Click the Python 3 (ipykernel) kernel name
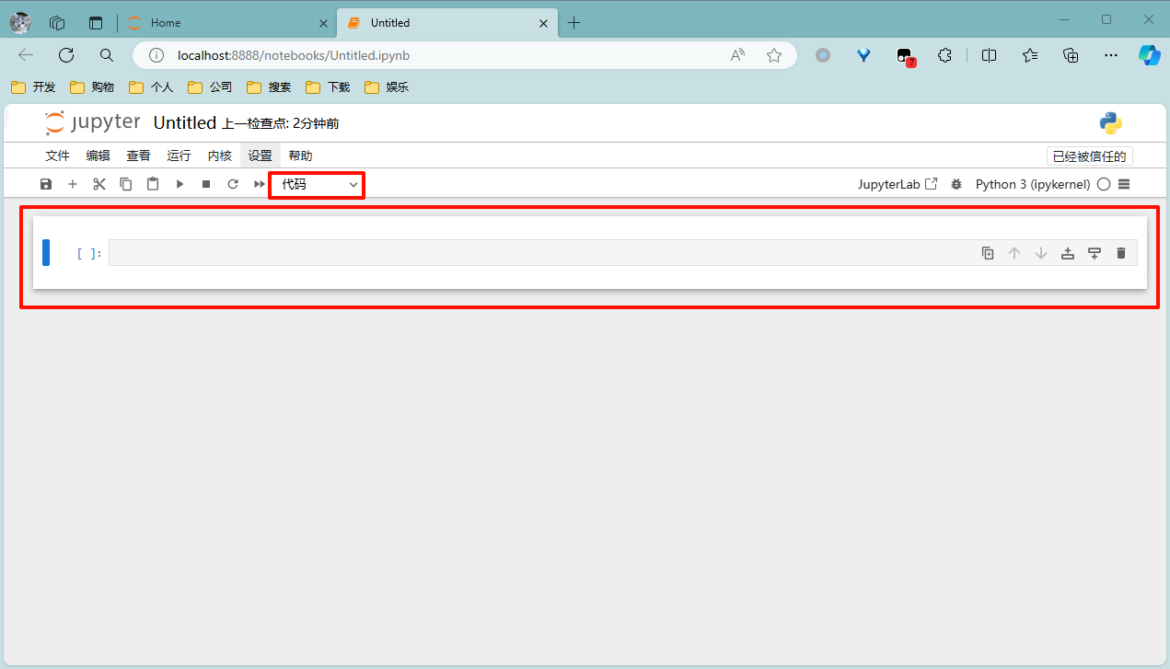The width and height of the screenshot is (1170, 669). tap(1032, 184)
